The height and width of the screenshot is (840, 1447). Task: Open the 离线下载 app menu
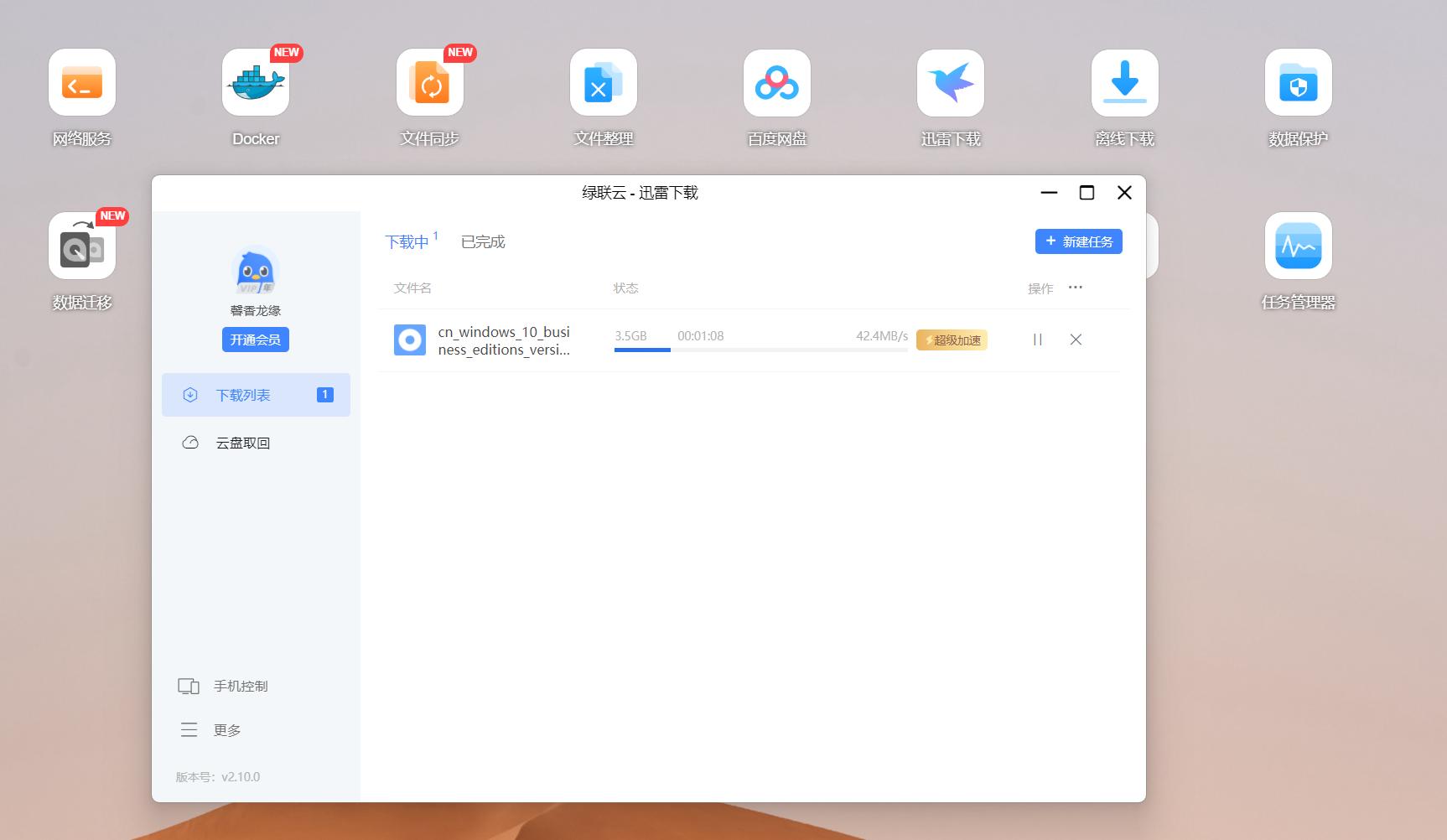(1124, 83)
